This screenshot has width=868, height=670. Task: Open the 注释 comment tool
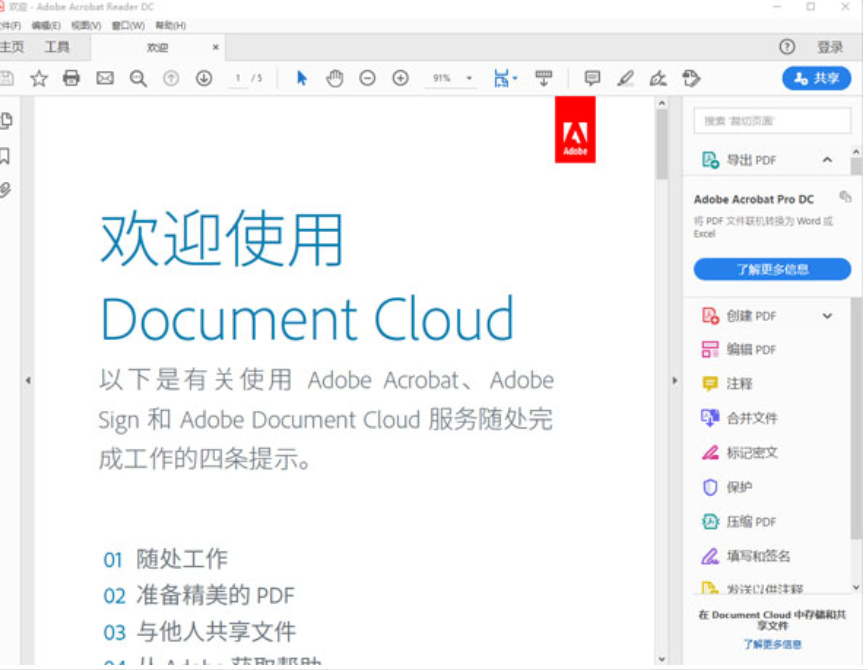pos(727,384)
